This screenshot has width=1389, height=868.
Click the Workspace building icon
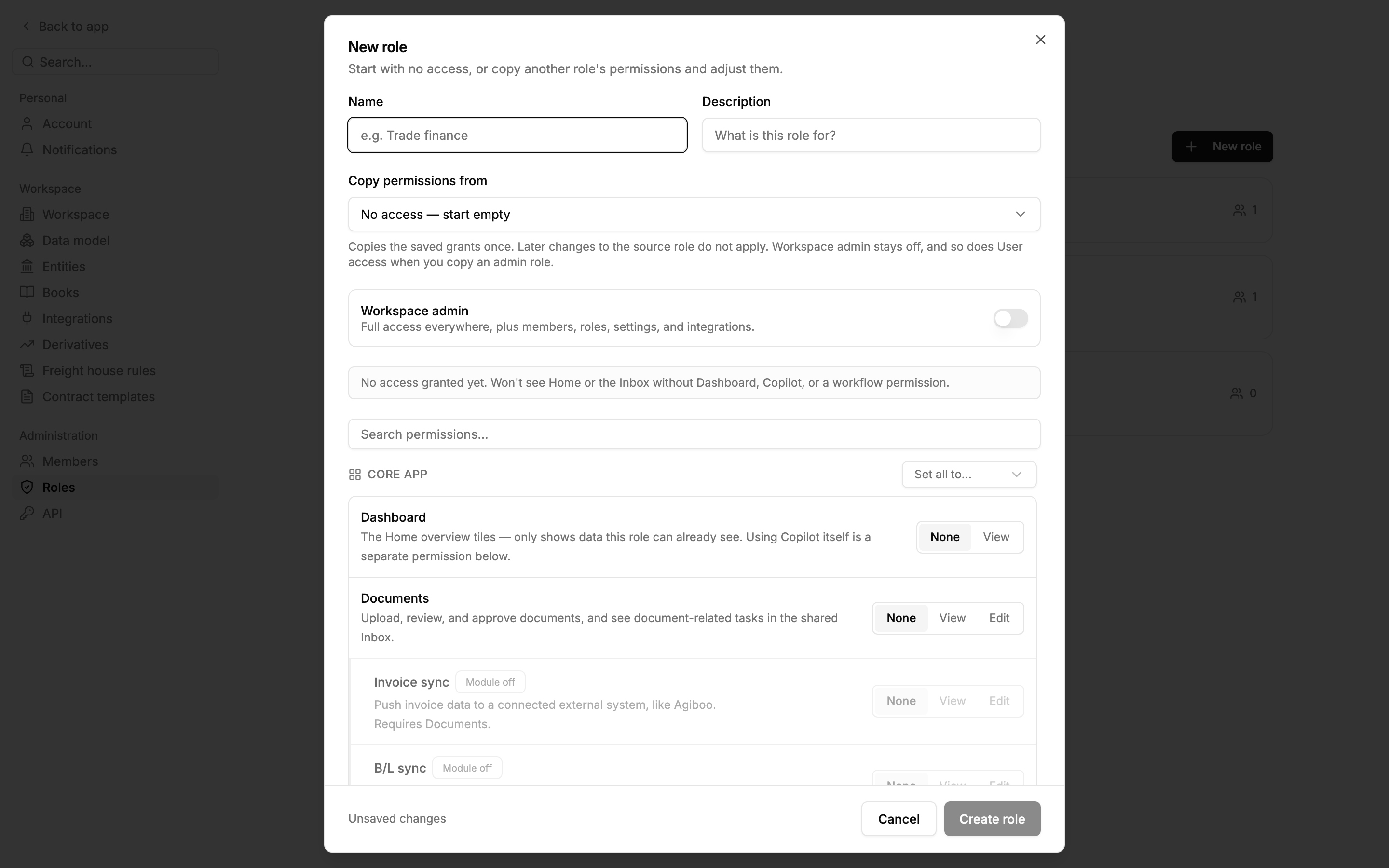click(27, 215)
